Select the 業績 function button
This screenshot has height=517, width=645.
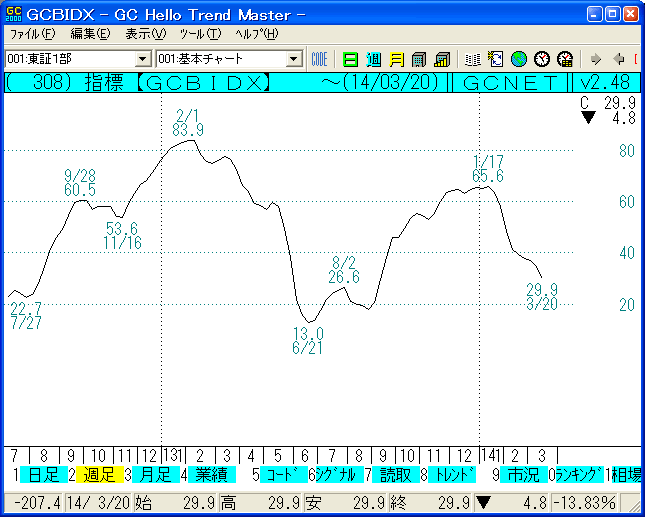click(x=212, y=475)
